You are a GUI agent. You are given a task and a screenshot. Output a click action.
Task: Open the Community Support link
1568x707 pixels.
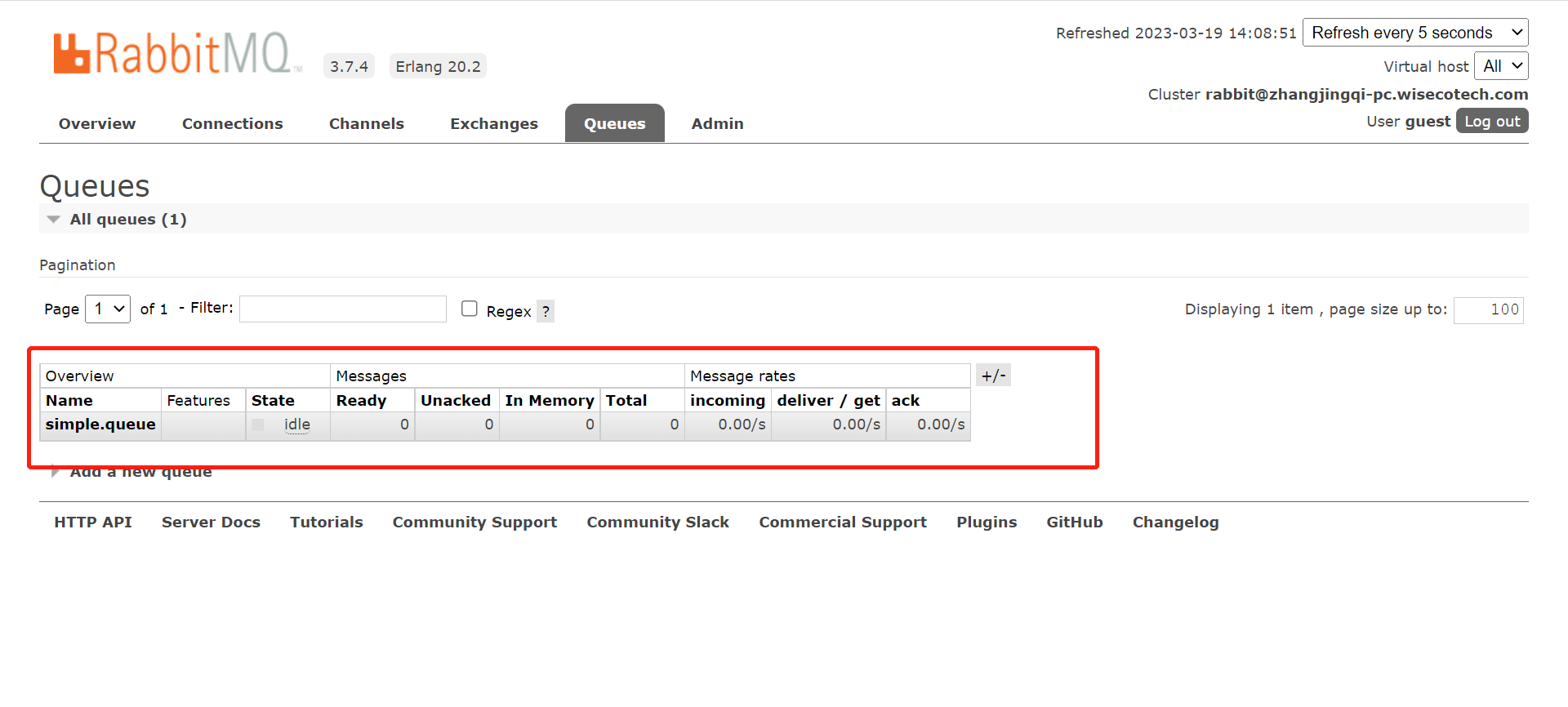click(x=474, y=522)
